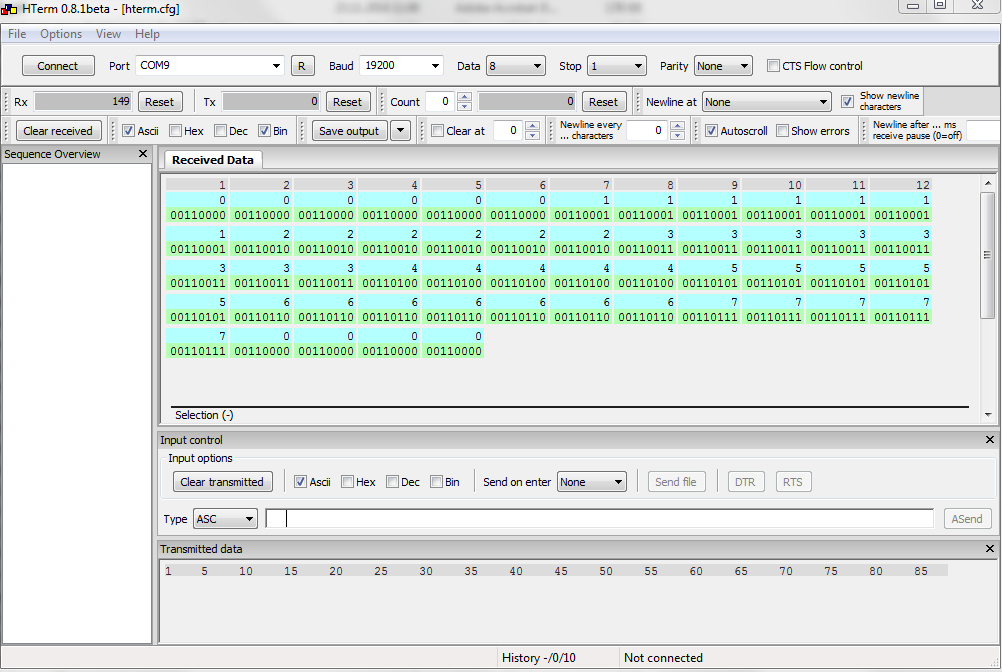Click the Send file button
This screenshot has width=1002, height=672.
pos(676,482)
